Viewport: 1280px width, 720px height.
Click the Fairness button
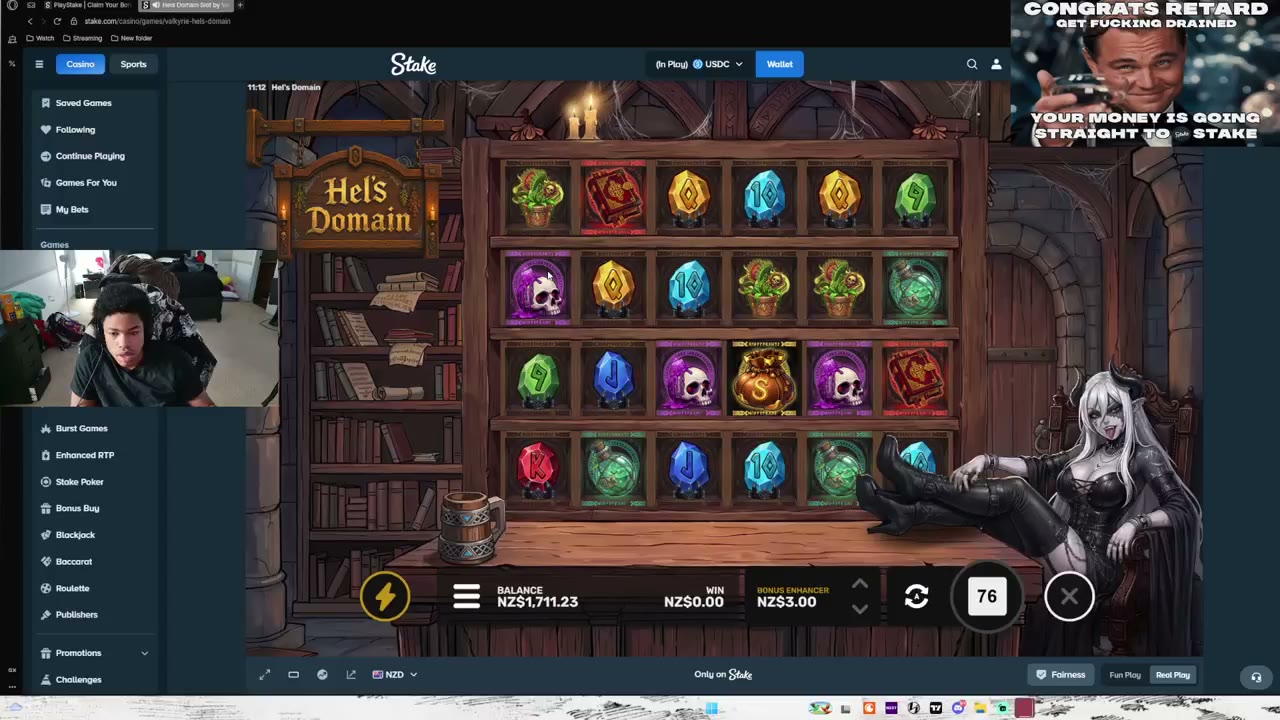pyautogui.click(x=1060, y=675)
